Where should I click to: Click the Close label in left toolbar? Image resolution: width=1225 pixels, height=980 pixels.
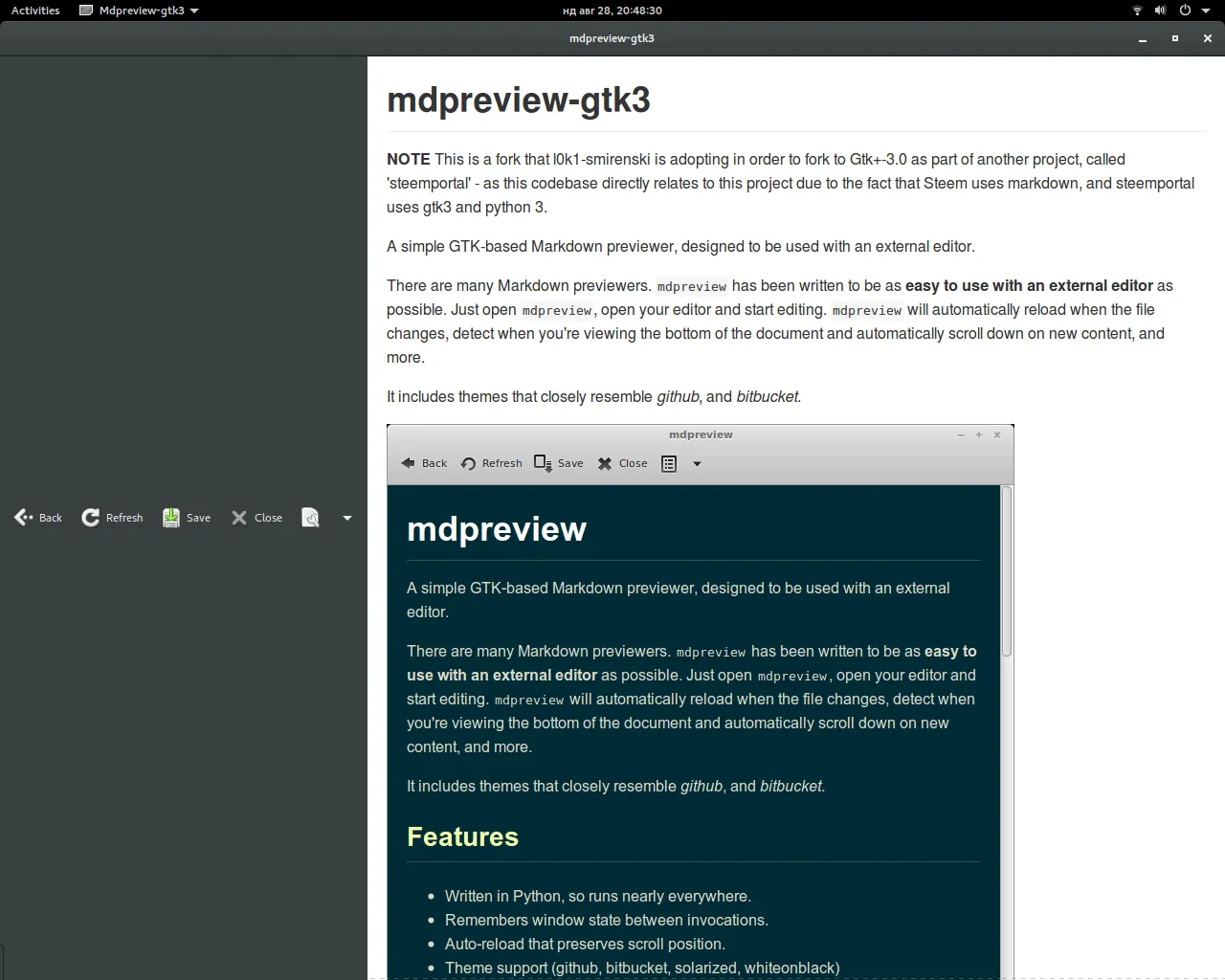[268, 518]
